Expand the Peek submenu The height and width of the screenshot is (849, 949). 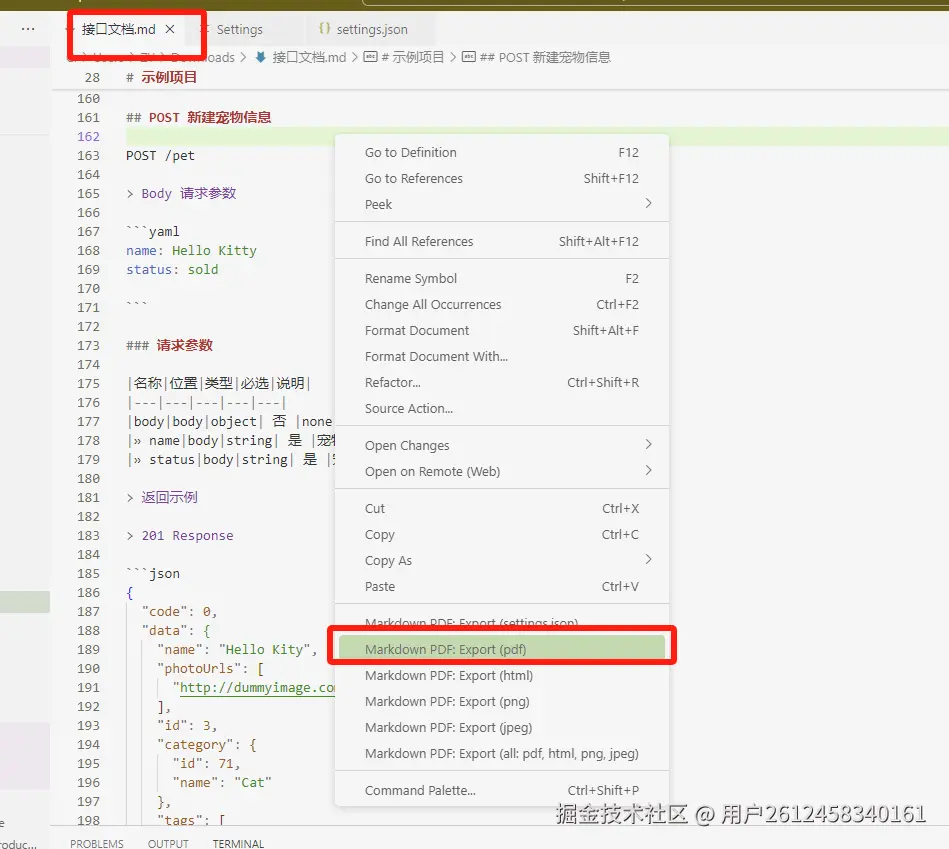coord(502,205)
